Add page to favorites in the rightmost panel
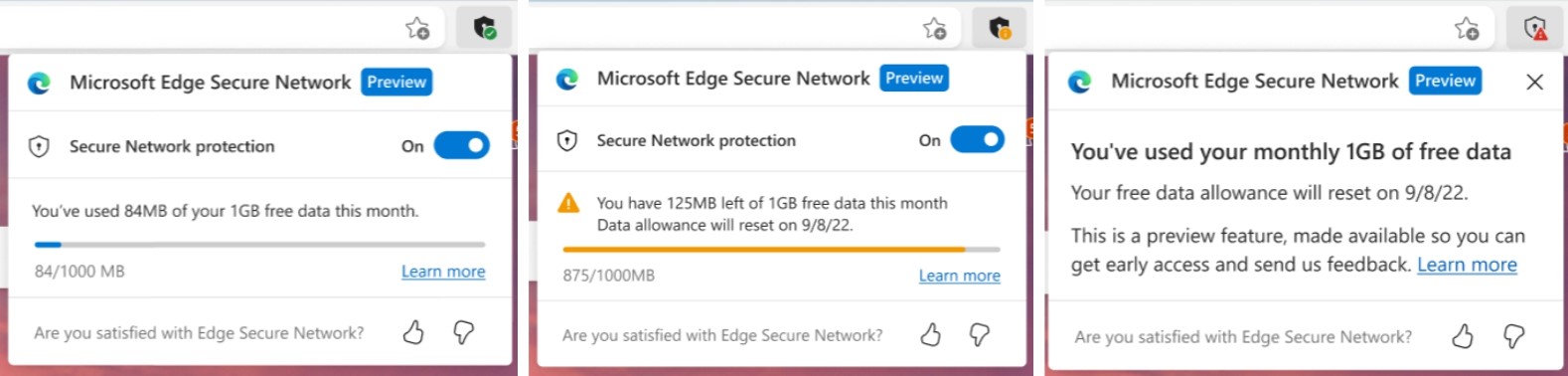This screenshot has height=376, width=1568. click(1467, 28)
